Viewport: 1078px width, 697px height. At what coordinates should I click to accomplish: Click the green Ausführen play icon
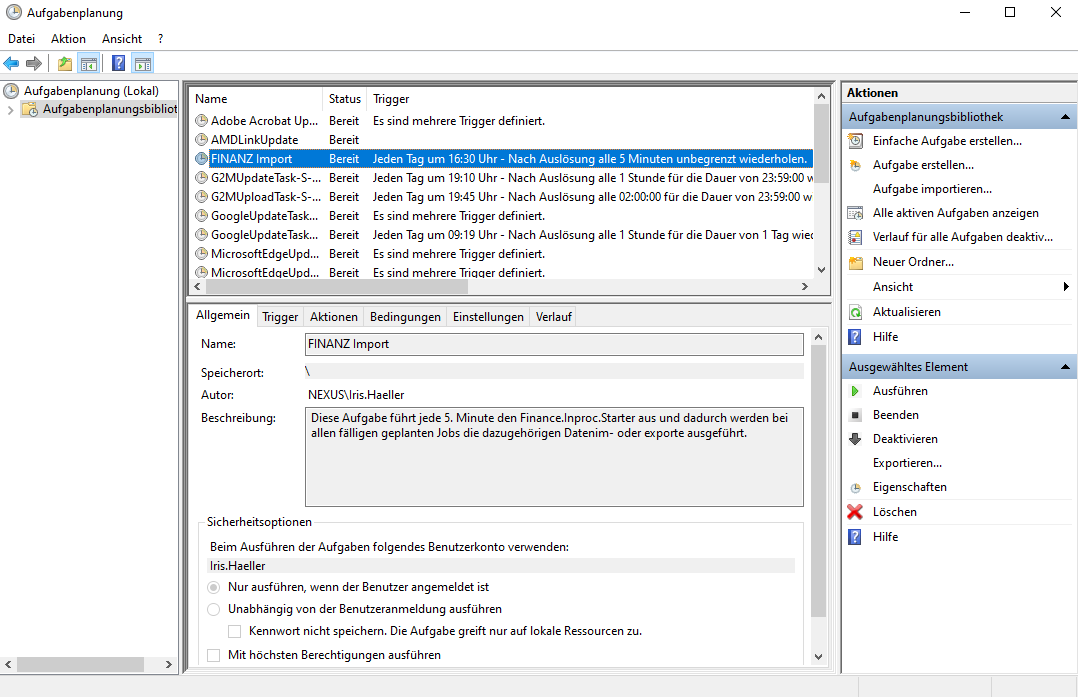[855, 391]
